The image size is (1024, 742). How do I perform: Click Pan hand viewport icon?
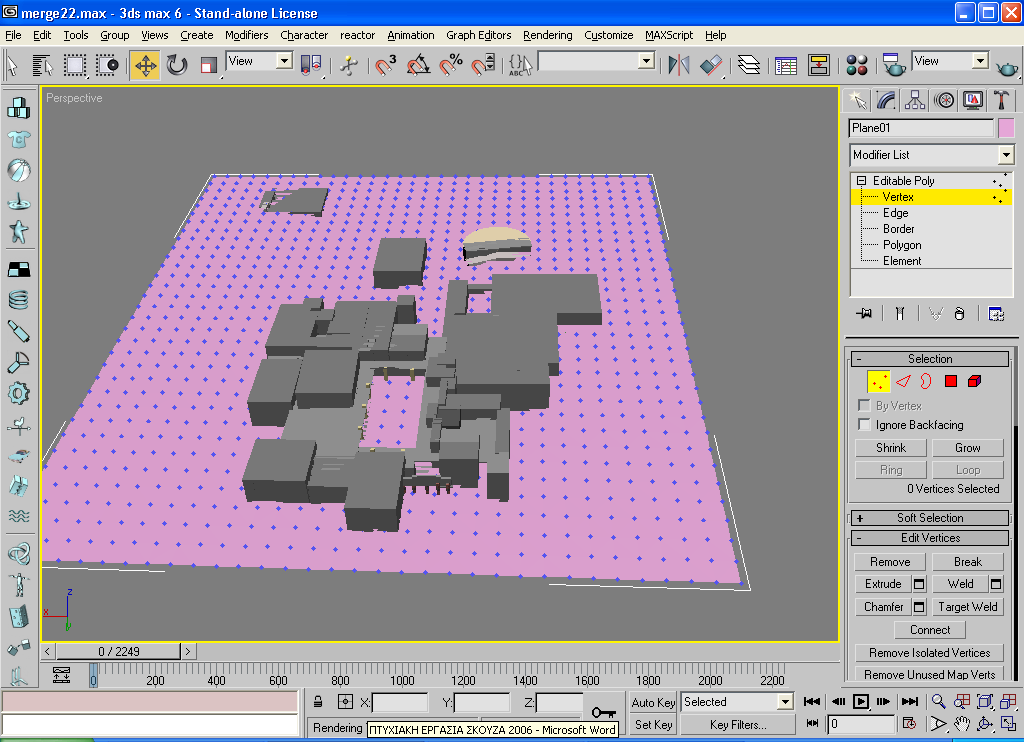coord(961,724)
